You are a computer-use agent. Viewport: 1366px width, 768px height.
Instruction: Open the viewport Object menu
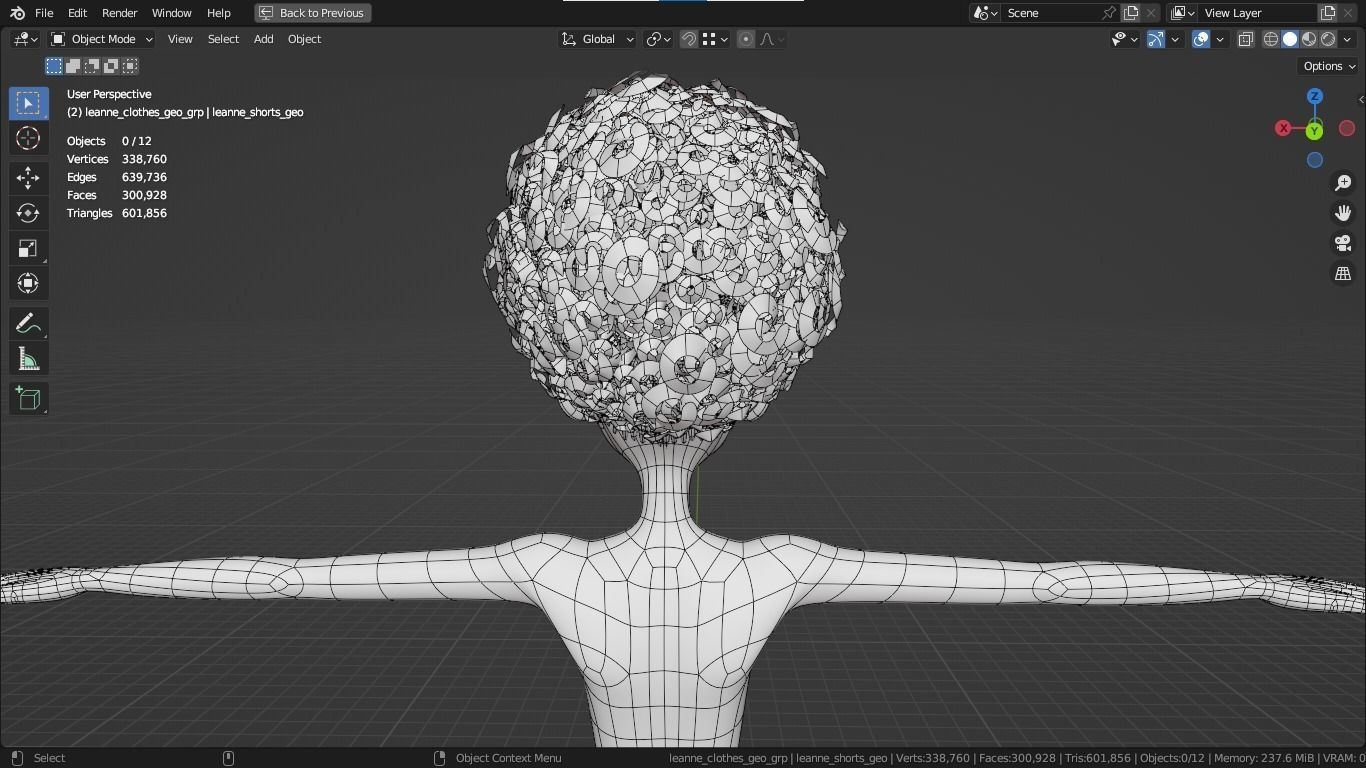(x=304, y=39)
